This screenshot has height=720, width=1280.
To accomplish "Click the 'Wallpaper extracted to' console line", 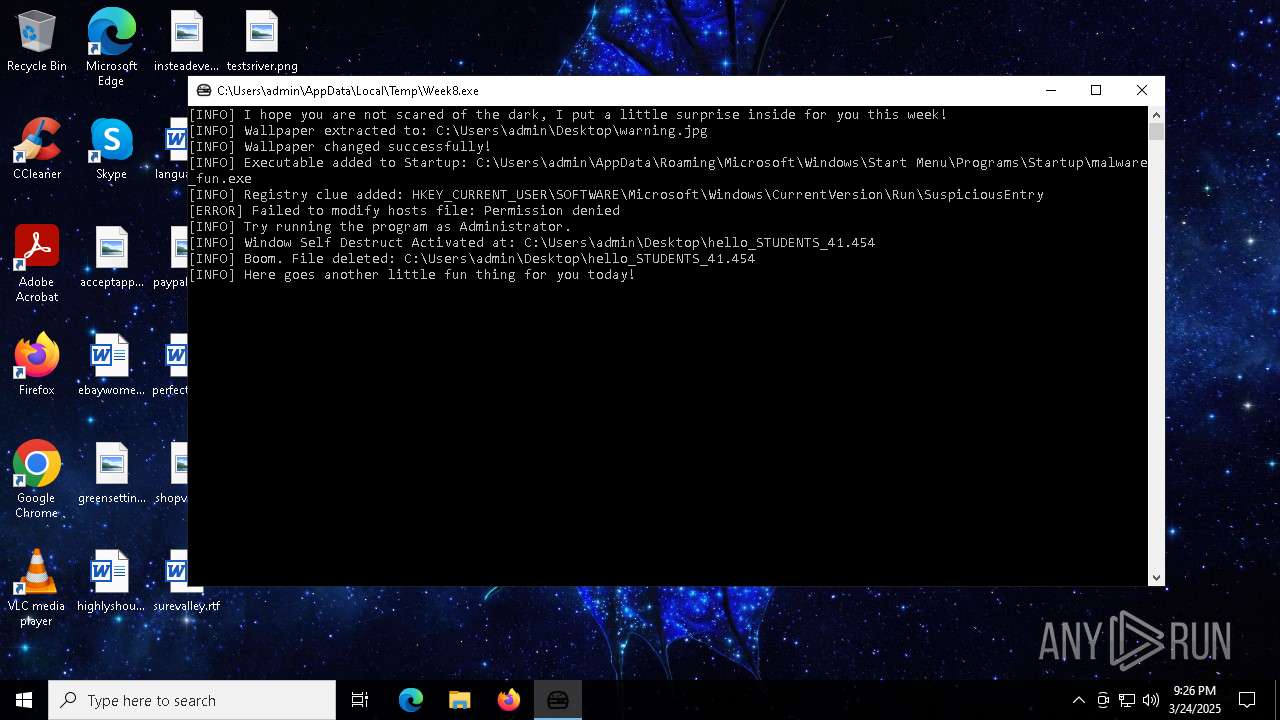I will [x=448, y=131].
